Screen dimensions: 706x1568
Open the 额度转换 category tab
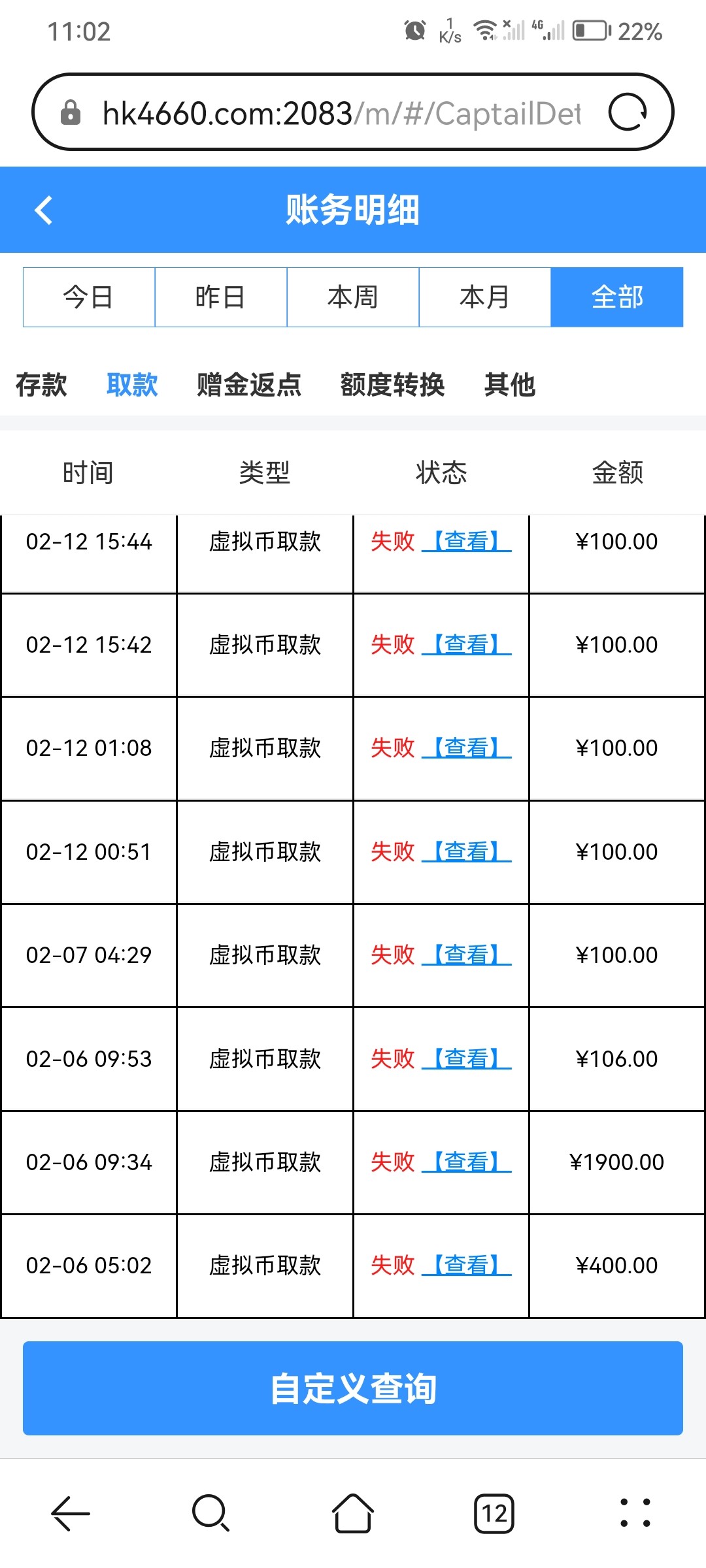(392, 385)
